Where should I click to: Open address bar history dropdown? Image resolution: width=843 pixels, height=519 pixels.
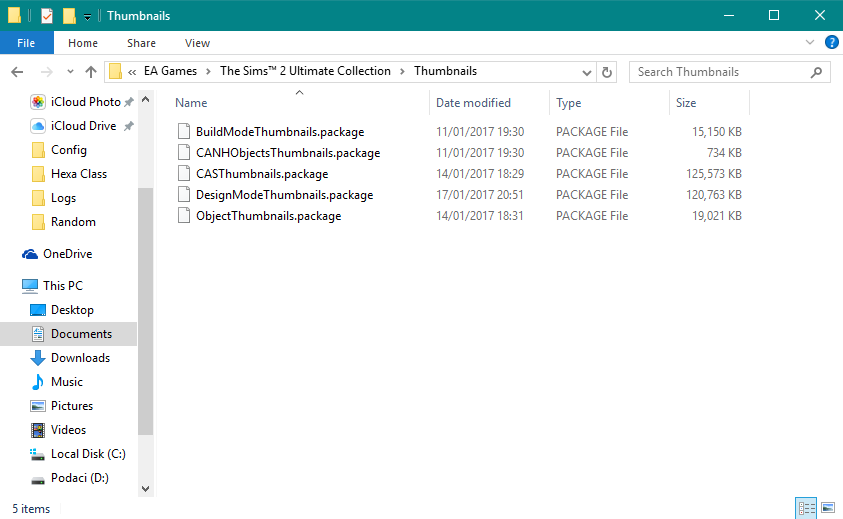click(x=586, y=72)
